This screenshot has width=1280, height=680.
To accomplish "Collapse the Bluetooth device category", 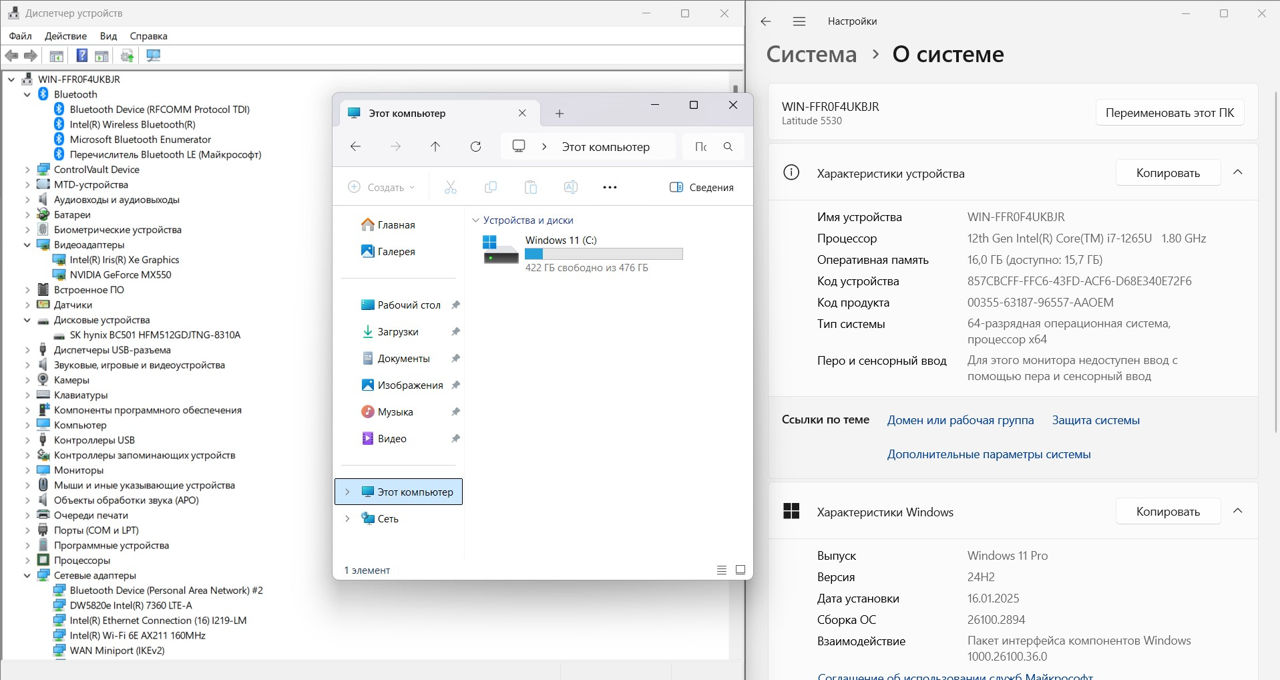I will 27,94.
